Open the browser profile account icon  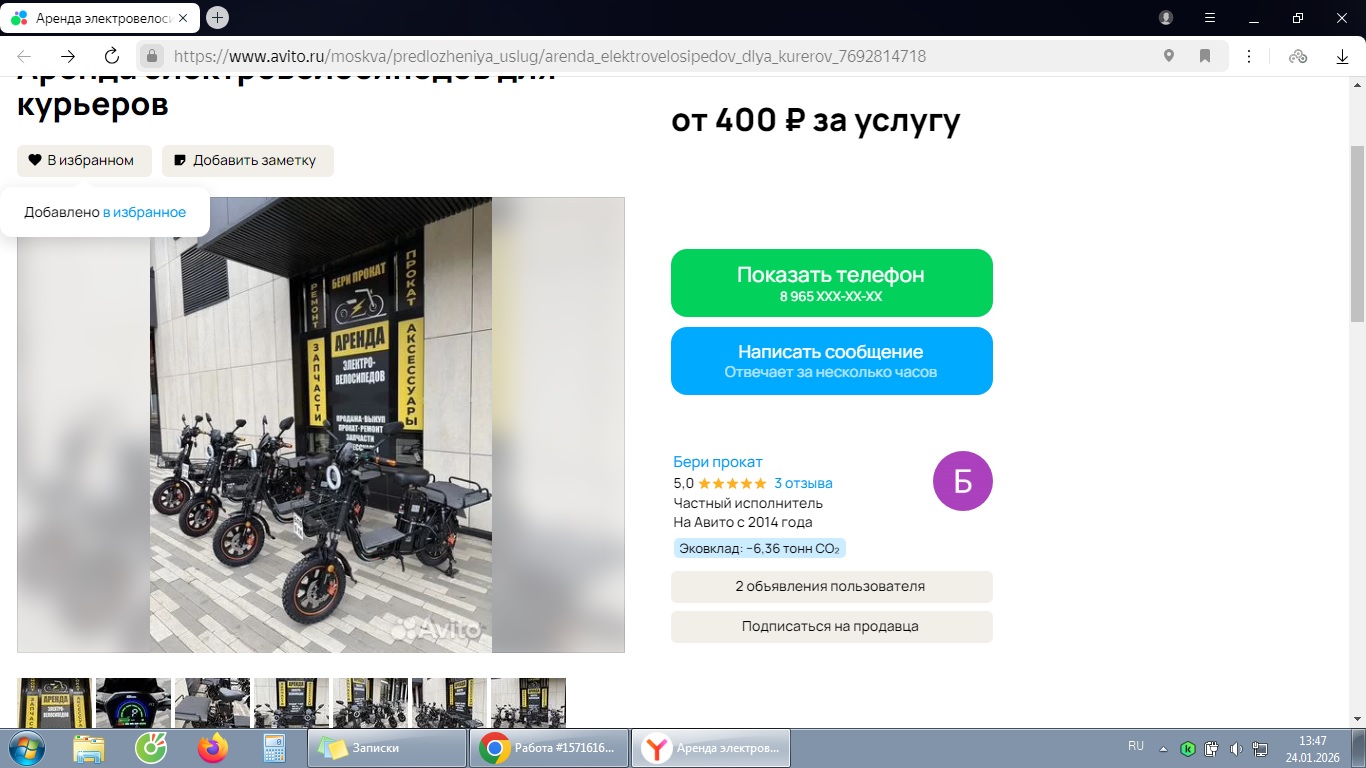pos(1166,18)
